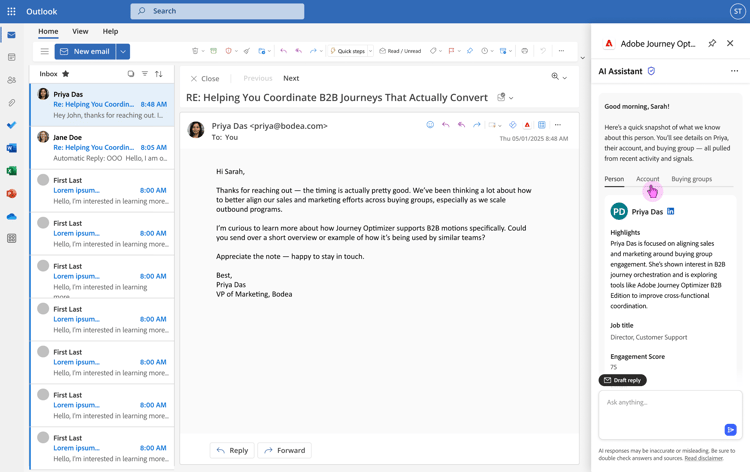Click the AI Assistant shield badge icon
The height and width of the screenshot is (472, 750).
coord(651,71)
